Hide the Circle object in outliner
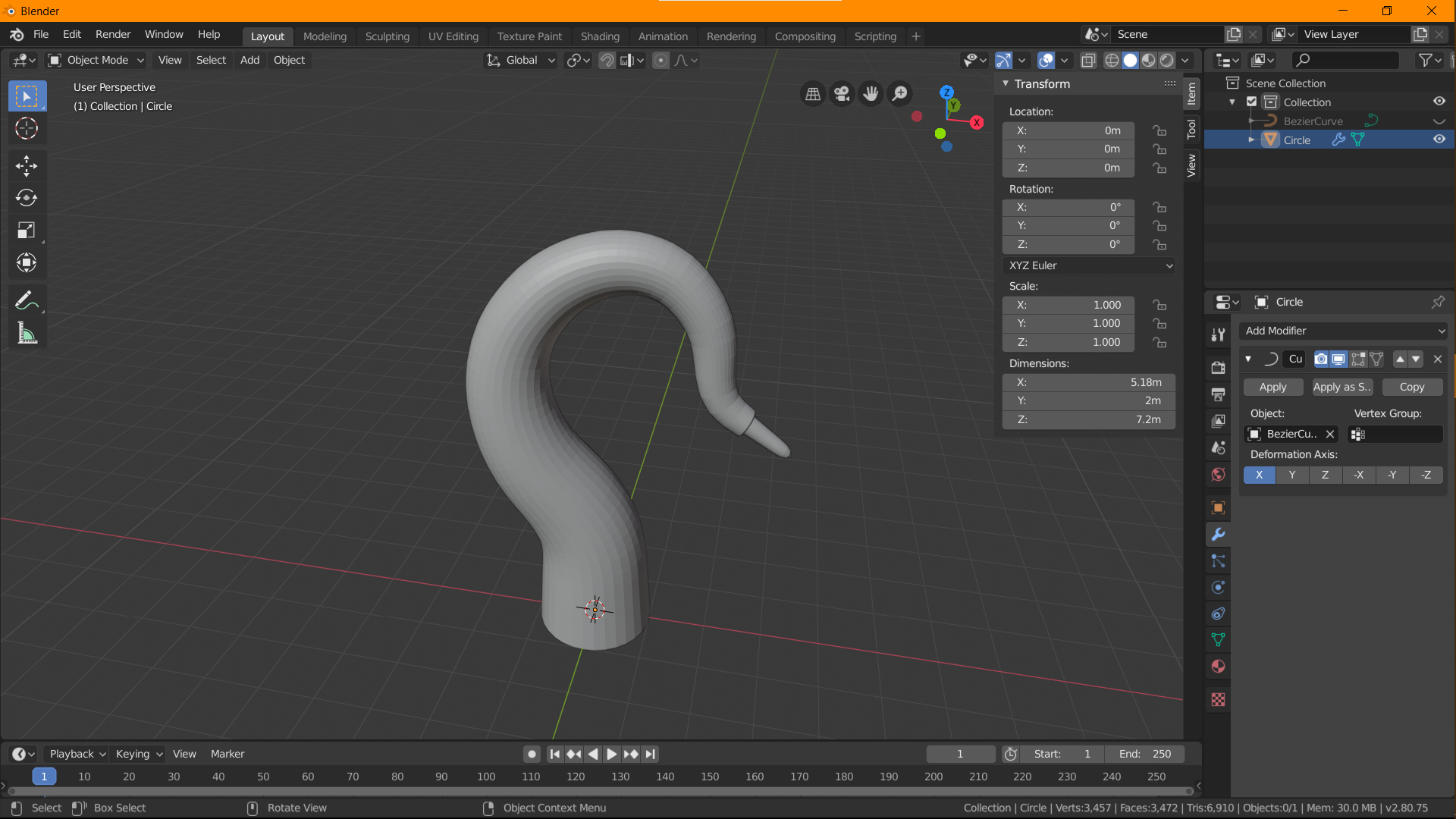Screen dimensions: 1456x819 1439,140
